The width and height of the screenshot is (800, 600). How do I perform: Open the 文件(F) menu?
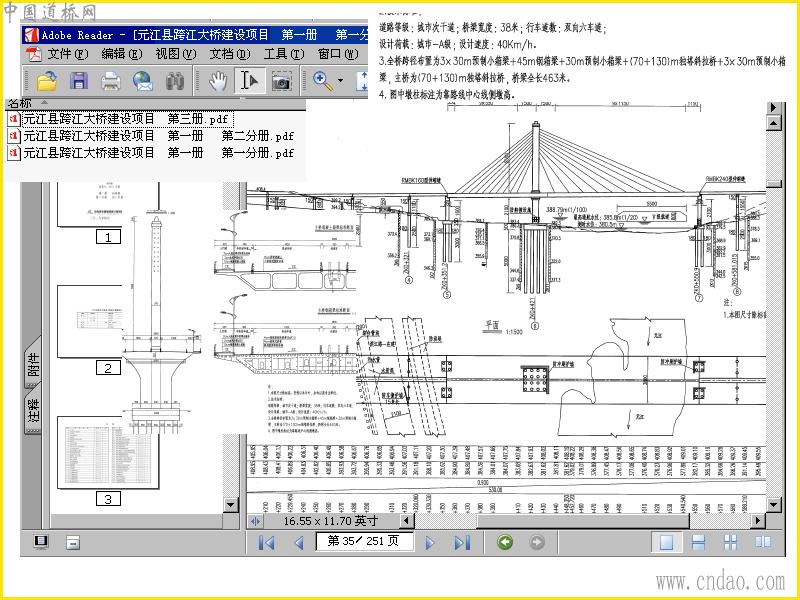pos(67,53)
